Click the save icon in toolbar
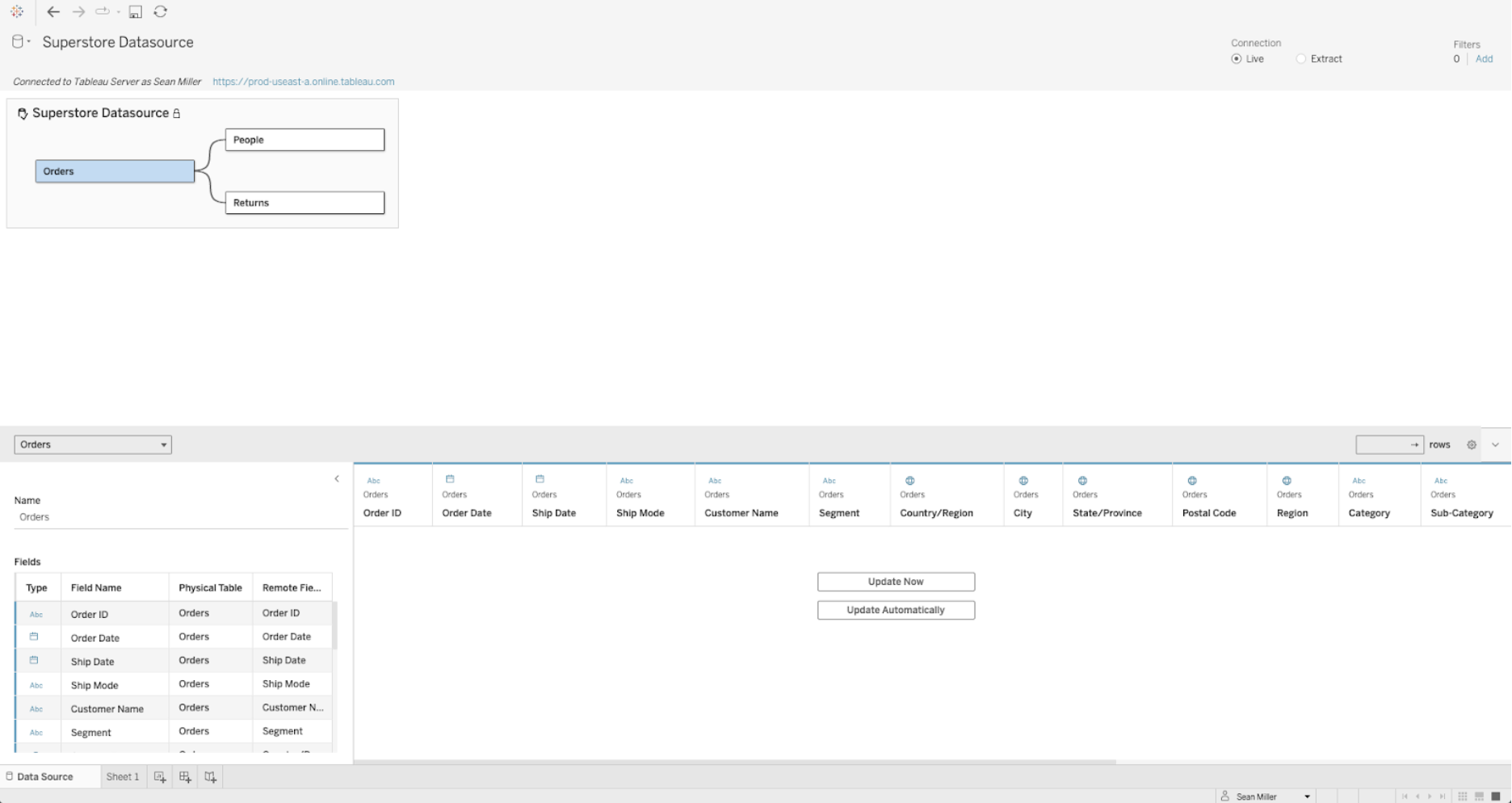 coord(136,12)
